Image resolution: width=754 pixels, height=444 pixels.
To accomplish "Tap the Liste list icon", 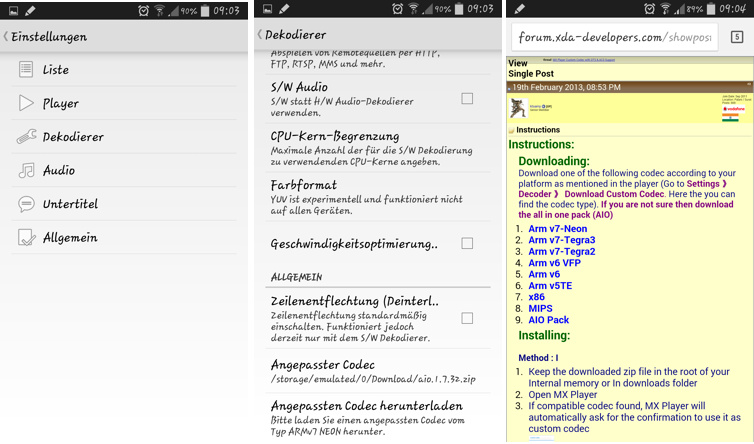I will pos(25,69).
